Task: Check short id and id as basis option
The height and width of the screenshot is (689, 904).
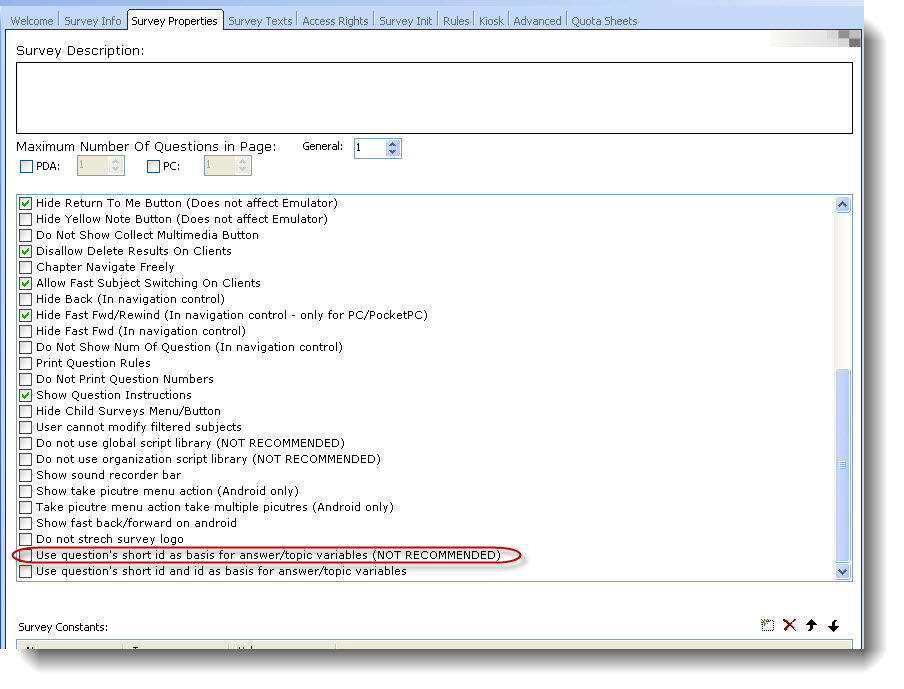Action: point(25,571)
